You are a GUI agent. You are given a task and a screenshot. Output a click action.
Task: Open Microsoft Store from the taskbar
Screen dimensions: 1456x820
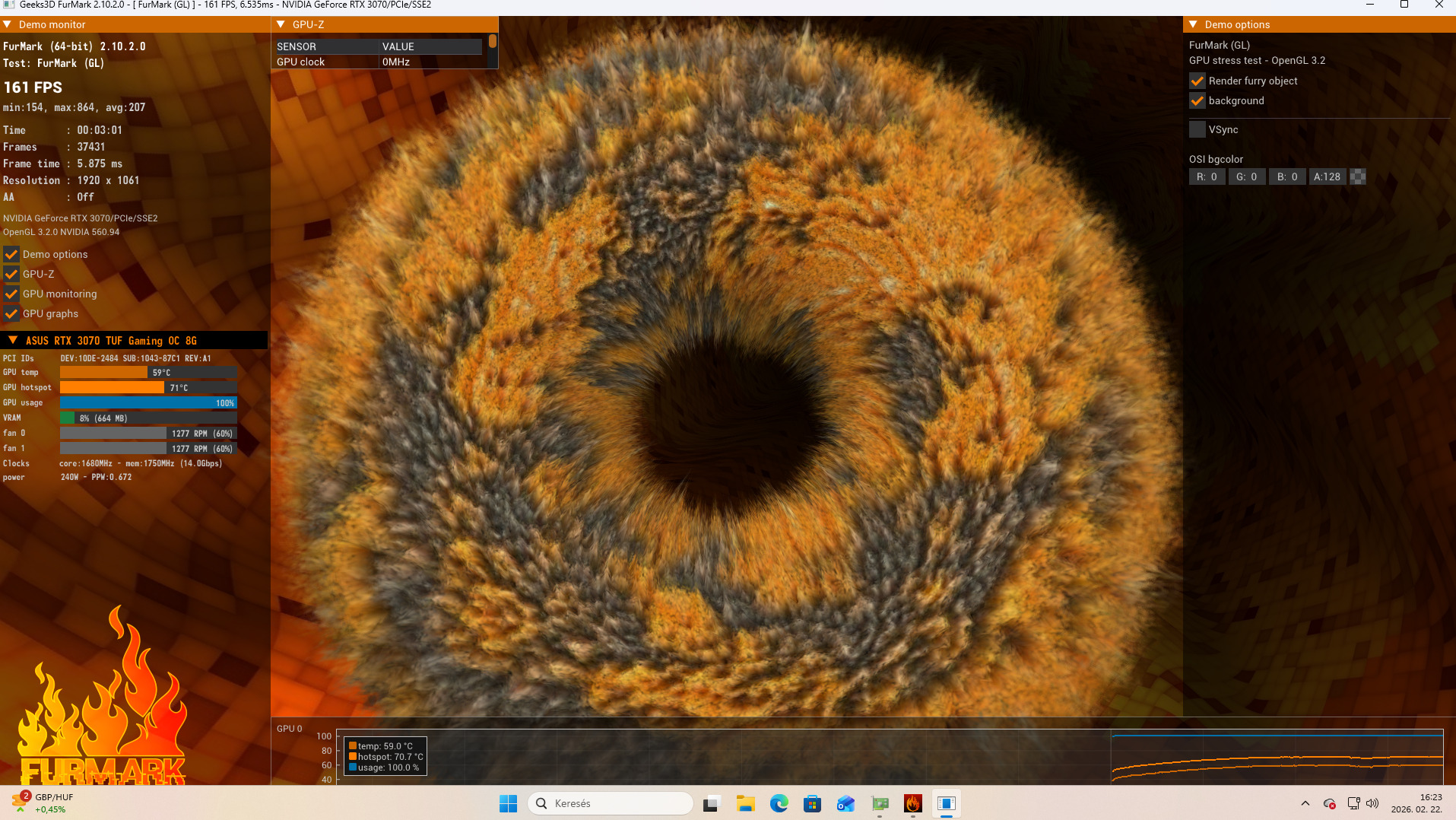812,803
